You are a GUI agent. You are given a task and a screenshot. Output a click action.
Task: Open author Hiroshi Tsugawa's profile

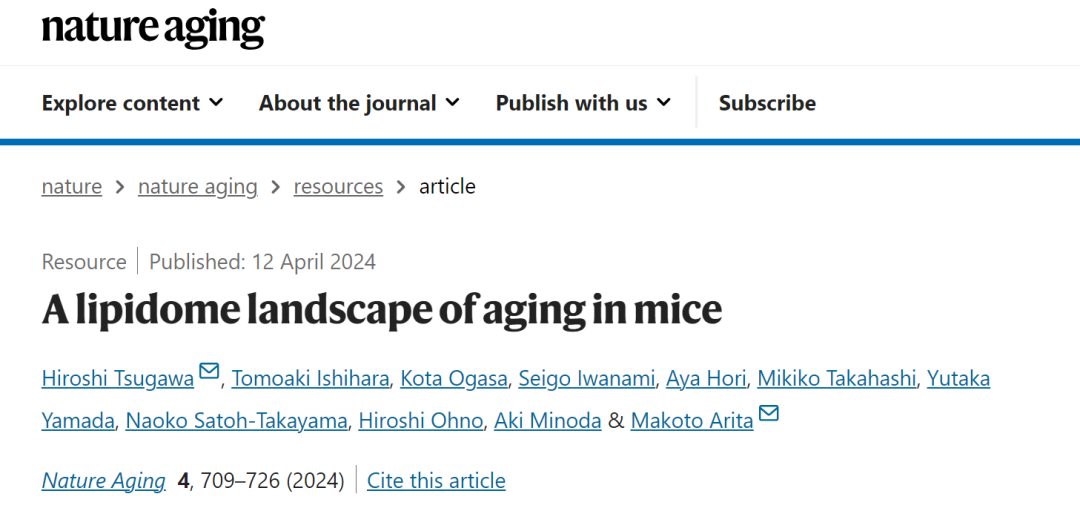point(117,378)
